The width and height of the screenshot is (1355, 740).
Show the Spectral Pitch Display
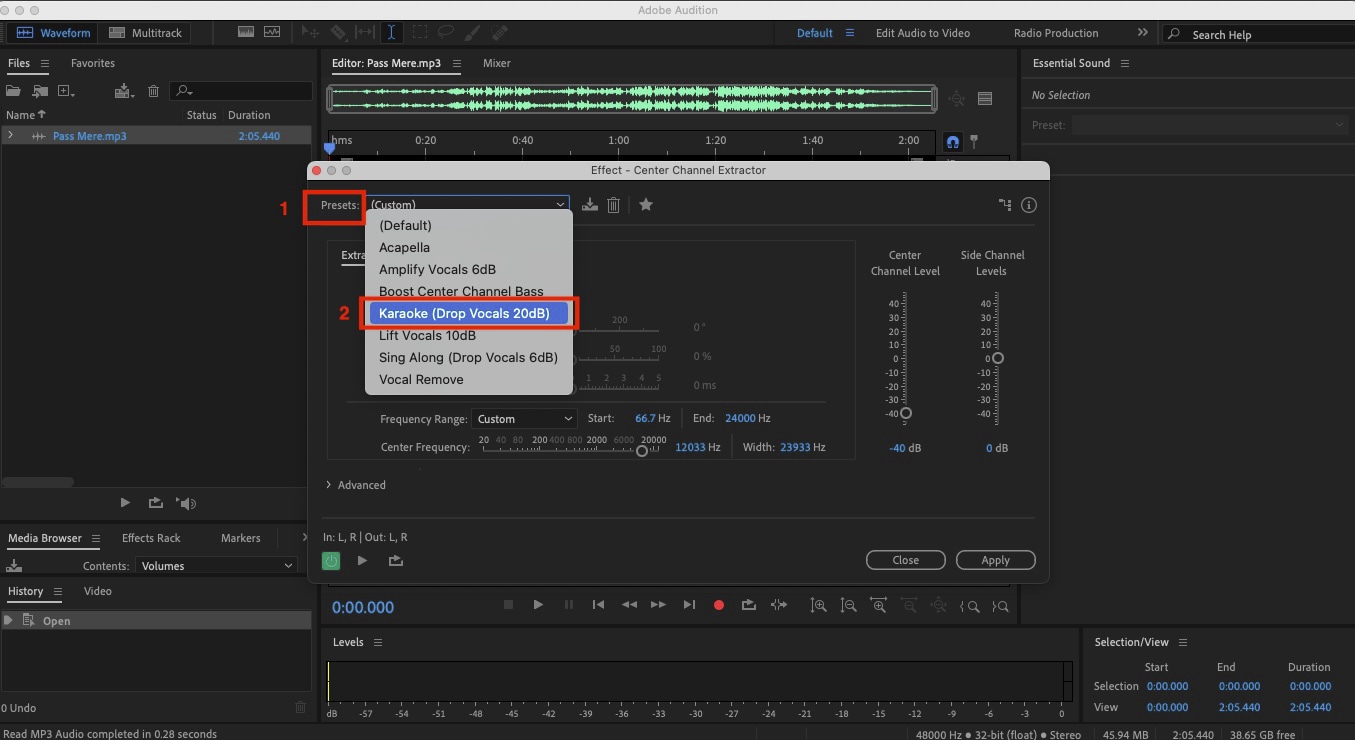(272, 32)
